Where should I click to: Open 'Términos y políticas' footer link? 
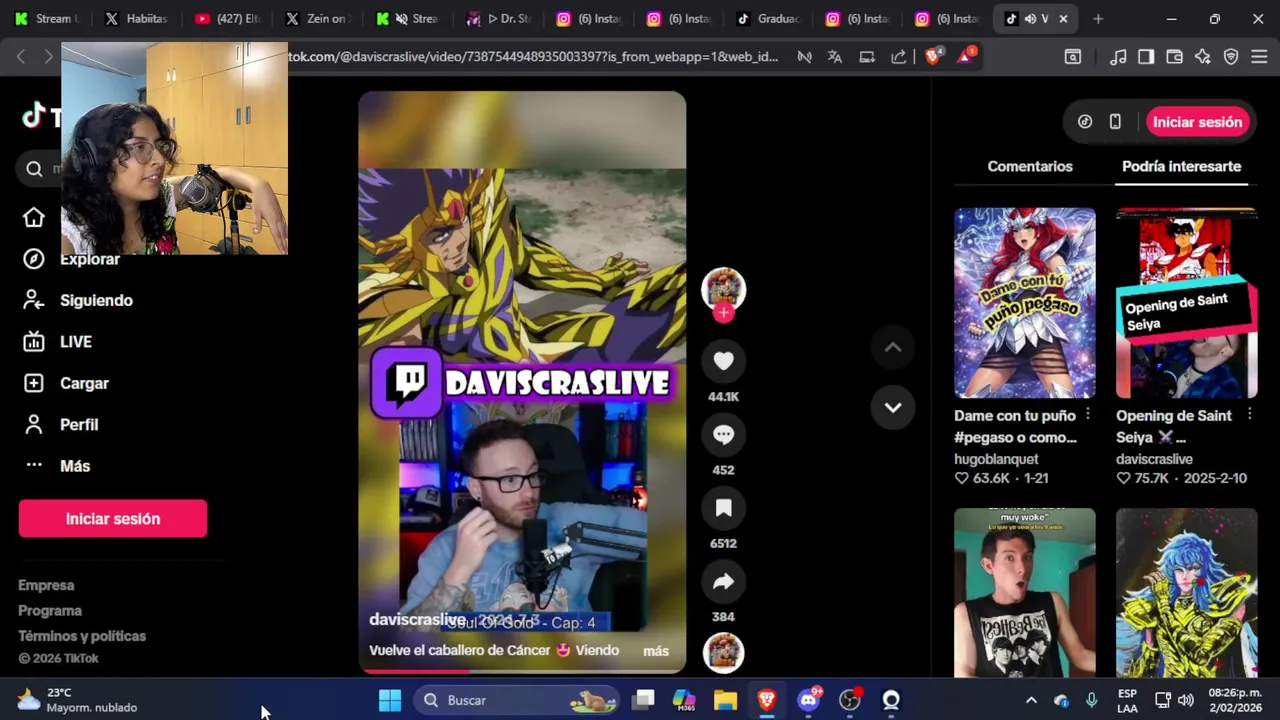point(82,636)
